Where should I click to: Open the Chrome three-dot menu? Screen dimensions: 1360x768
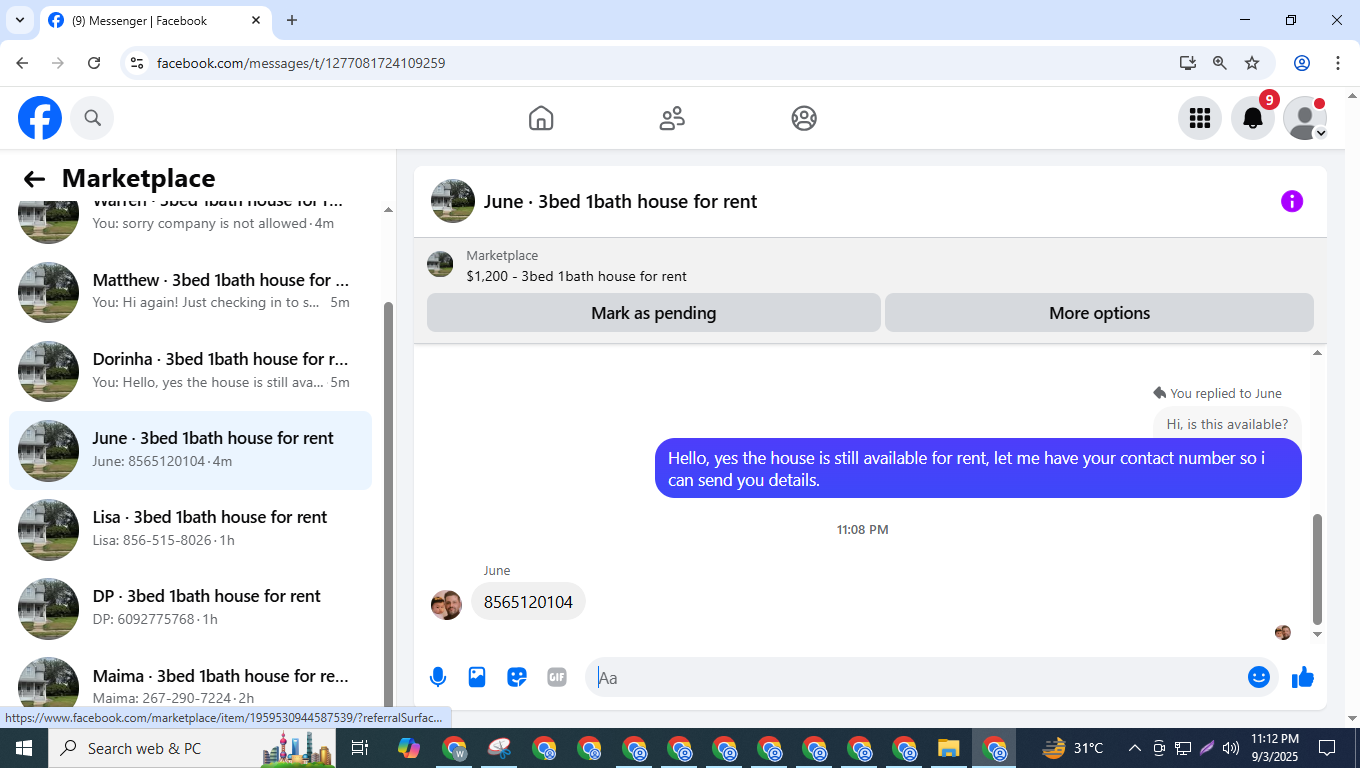pos(1338,63)
